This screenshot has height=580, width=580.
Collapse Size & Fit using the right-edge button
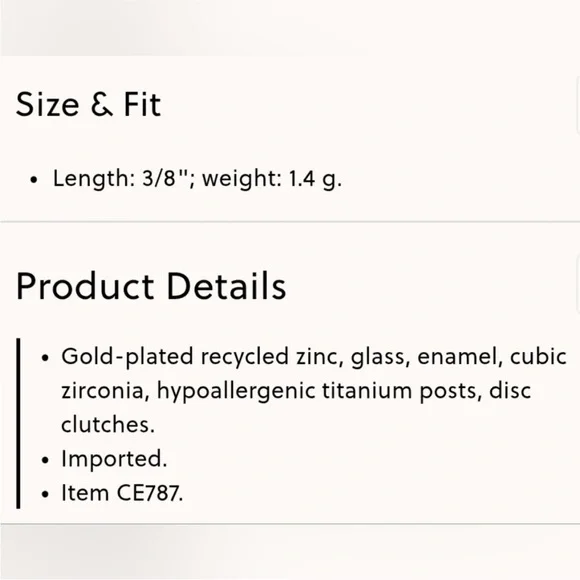pyautogui.click(x=578, y=105)
